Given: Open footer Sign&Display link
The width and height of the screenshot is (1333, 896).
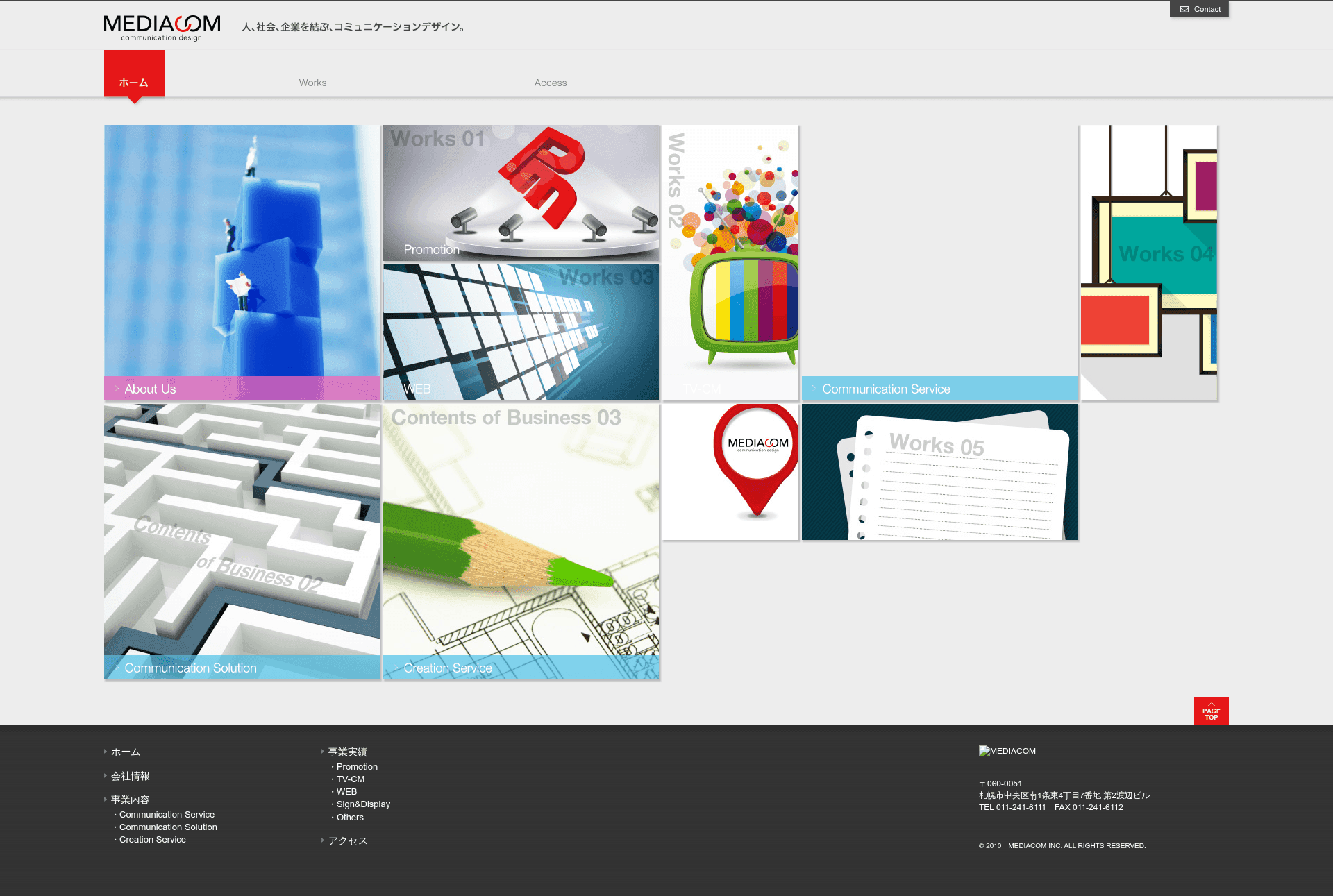Looking at the screenshot, I should click(363, 804).
